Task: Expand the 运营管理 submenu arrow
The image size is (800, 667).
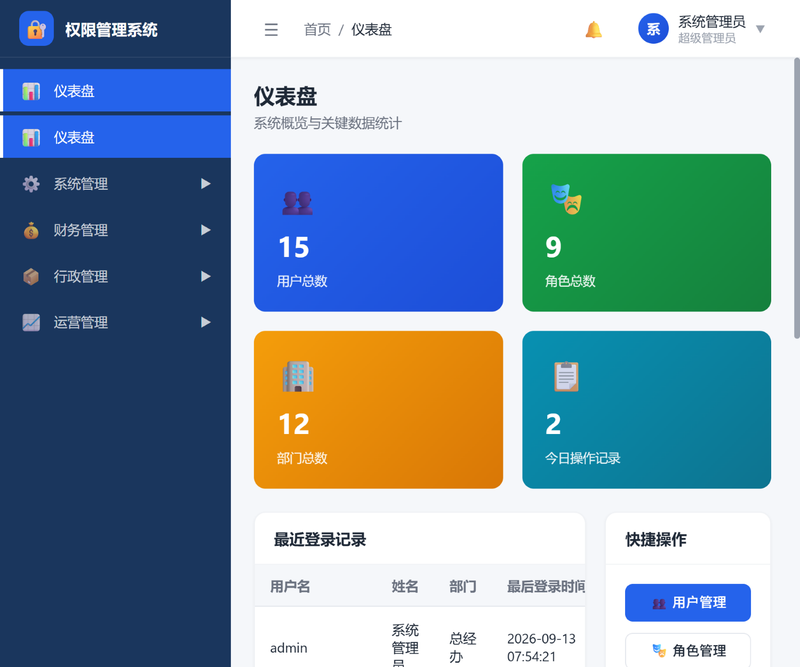Action: point(206,323)
